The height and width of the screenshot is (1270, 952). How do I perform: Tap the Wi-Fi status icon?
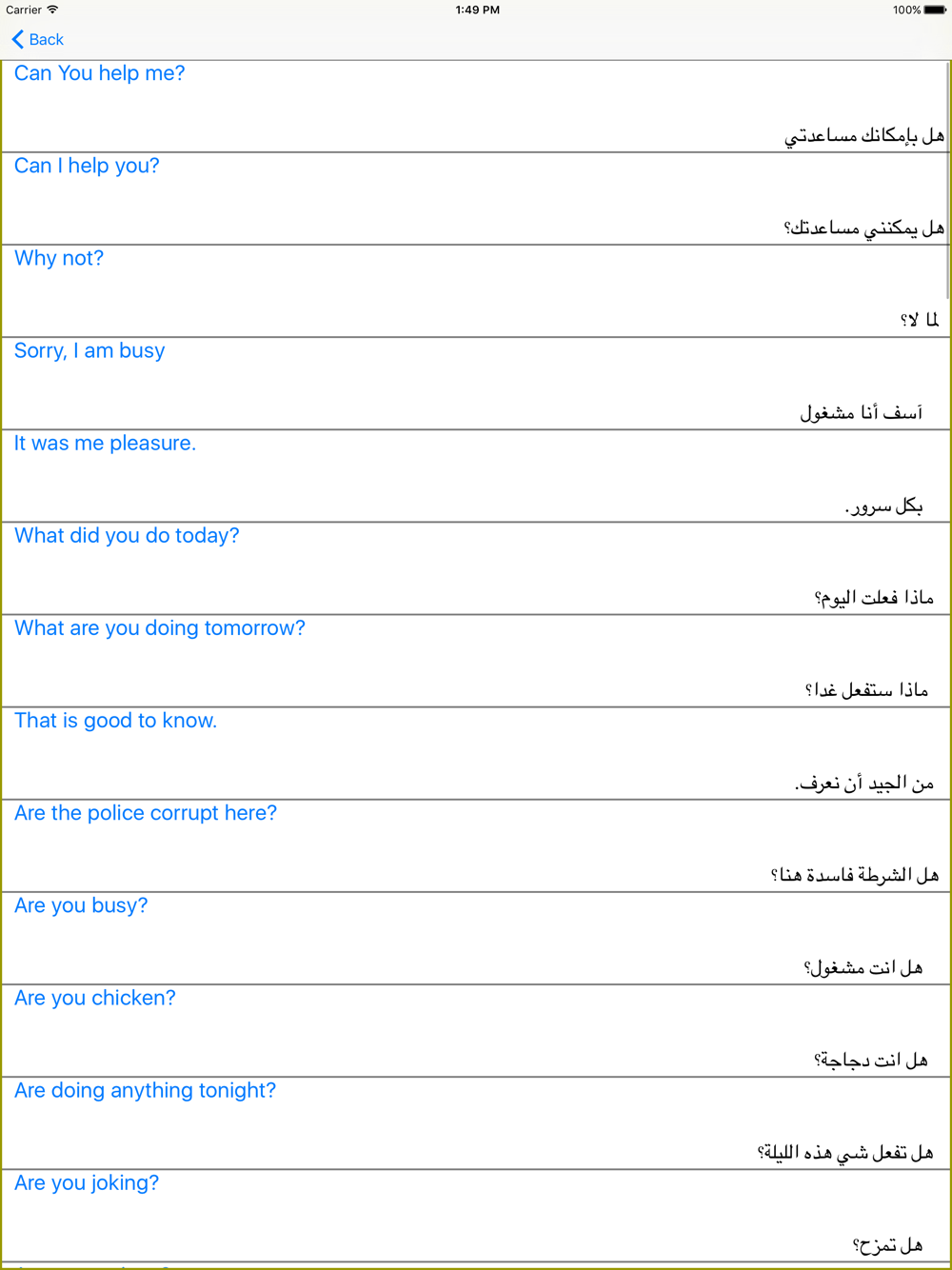52,10
